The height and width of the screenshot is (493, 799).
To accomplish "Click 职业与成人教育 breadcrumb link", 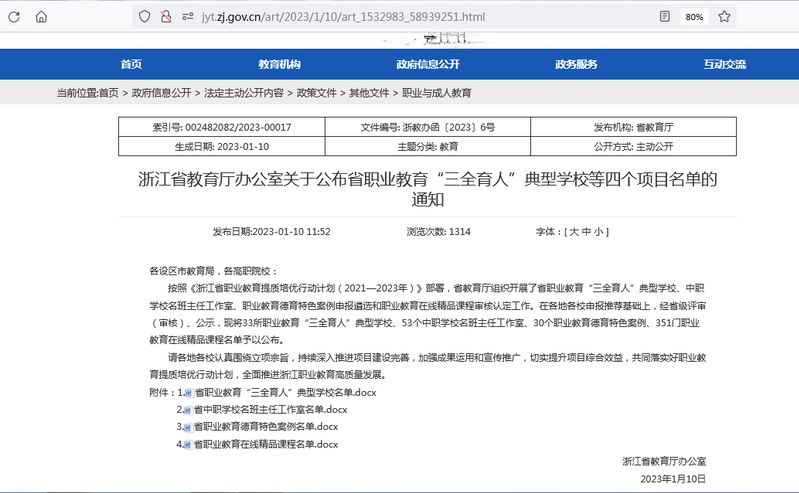I will 436,93.
